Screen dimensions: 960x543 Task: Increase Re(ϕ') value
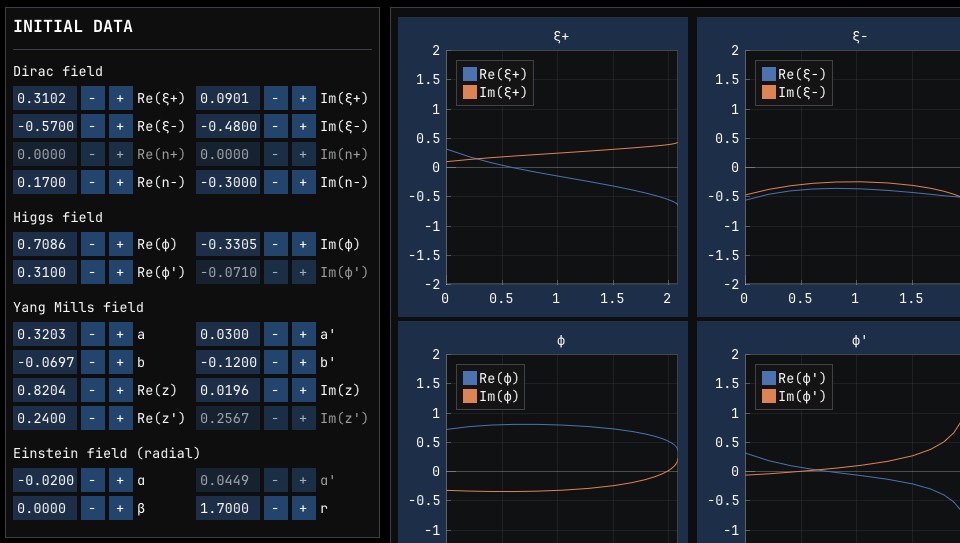[x=121, y=272]
